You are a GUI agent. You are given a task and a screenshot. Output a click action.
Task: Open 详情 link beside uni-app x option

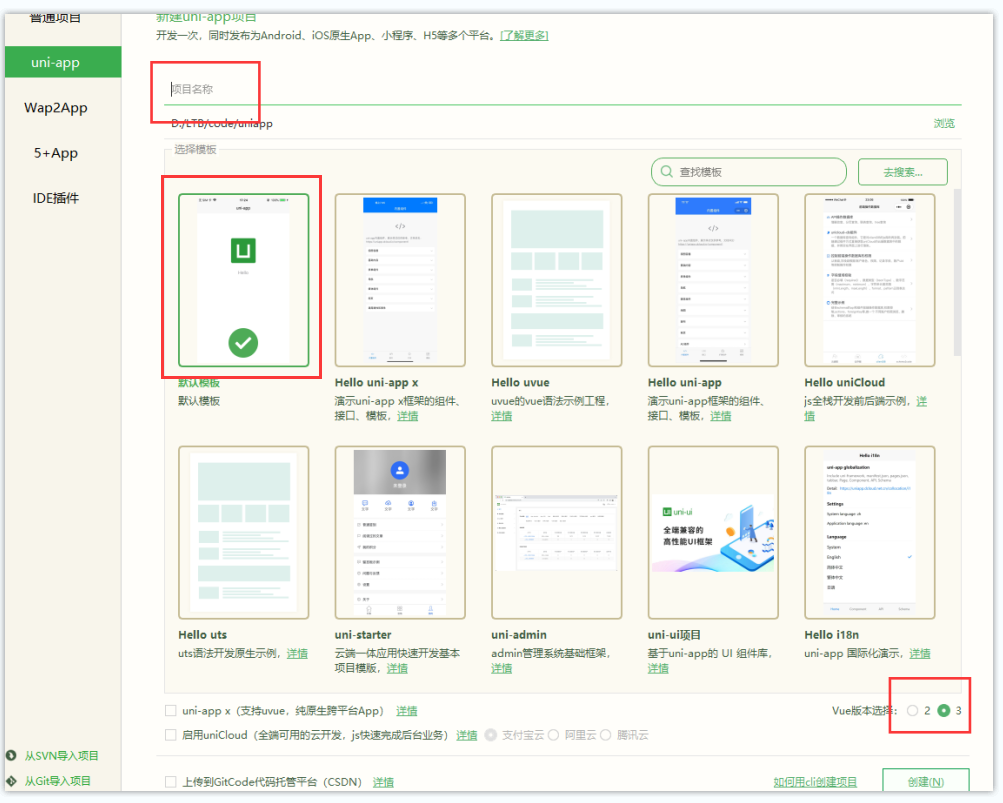coord(406,711)
